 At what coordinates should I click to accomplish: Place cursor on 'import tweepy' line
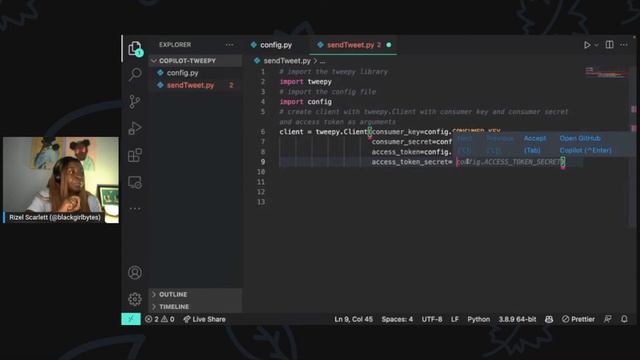click(x=305, y=82)
